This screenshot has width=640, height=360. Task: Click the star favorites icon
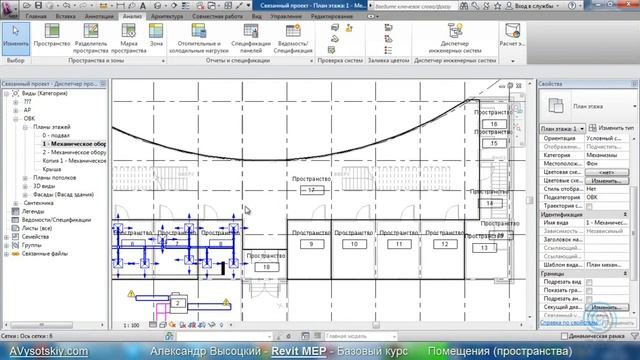[498, 6]
